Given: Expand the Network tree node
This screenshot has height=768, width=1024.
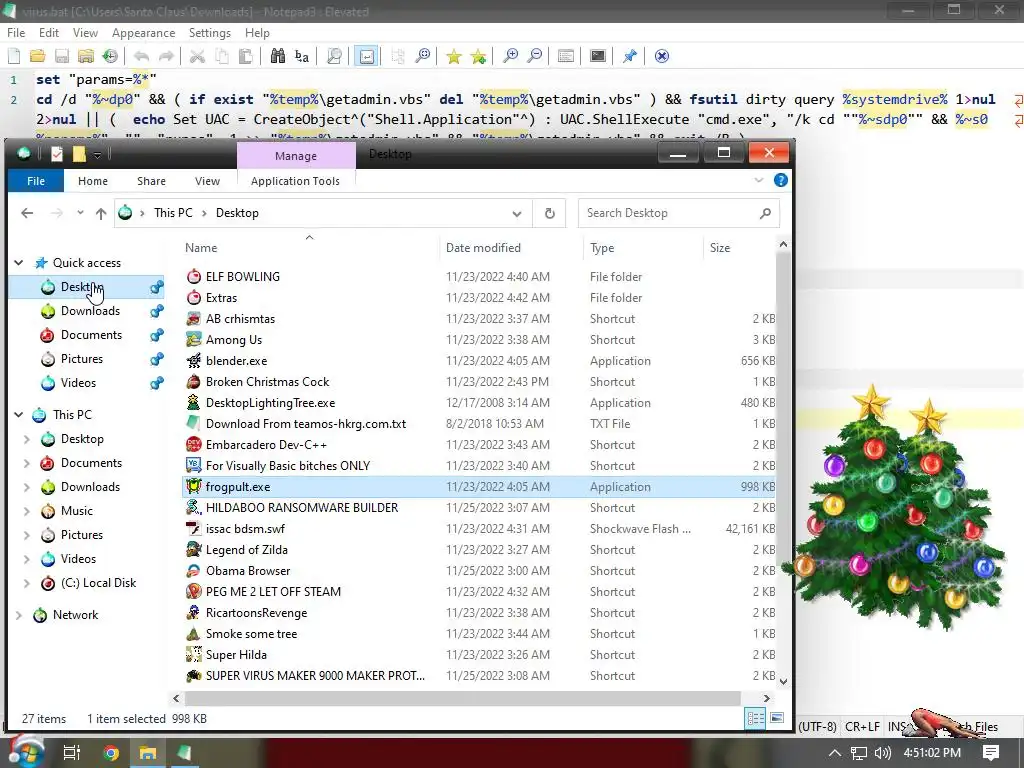Looking at the screenshot, I should pos(19,615).
